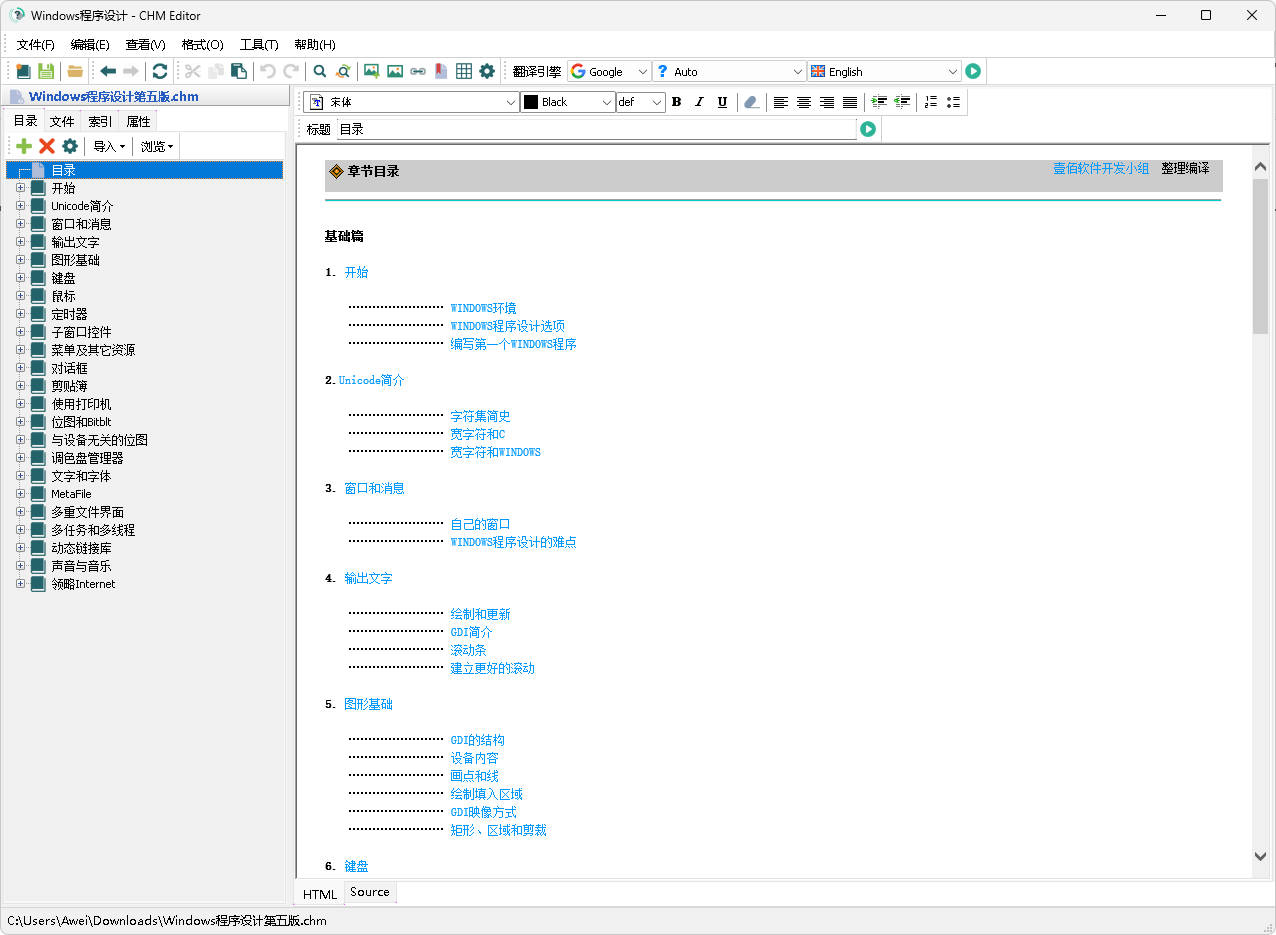Expand the MetaFile tree node
Viewport: 1276px width, 935px height.
[x=20, y=494]
